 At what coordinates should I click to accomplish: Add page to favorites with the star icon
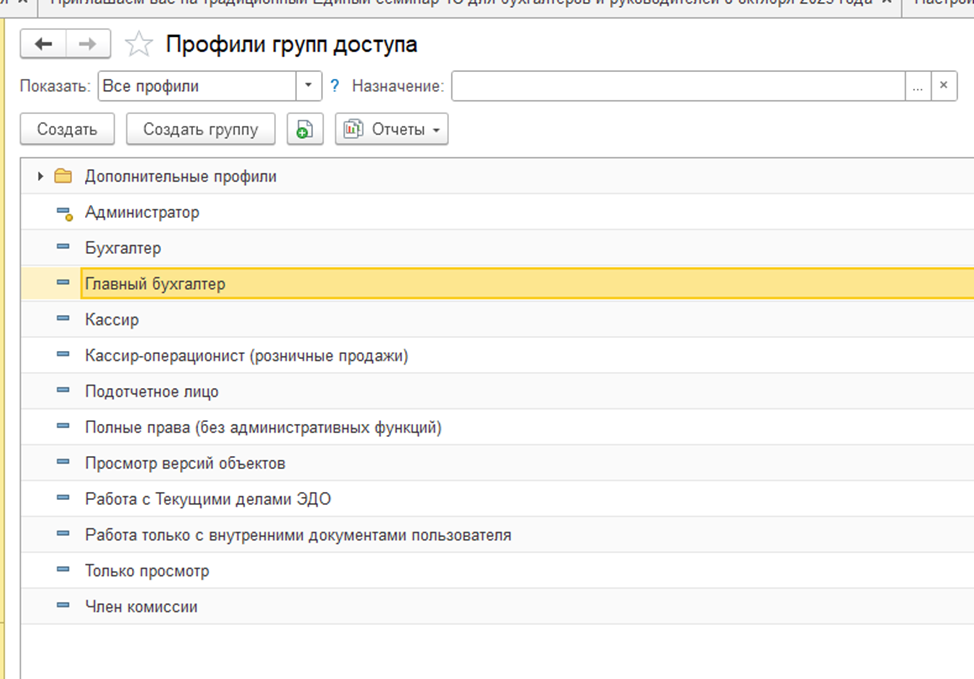[x=139, y=44]
